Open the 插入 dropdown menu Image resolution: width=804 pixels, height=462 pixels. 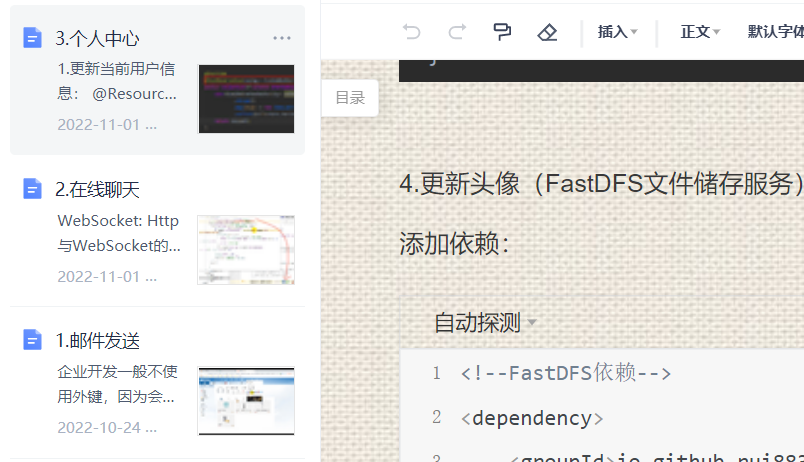(617, 32)
